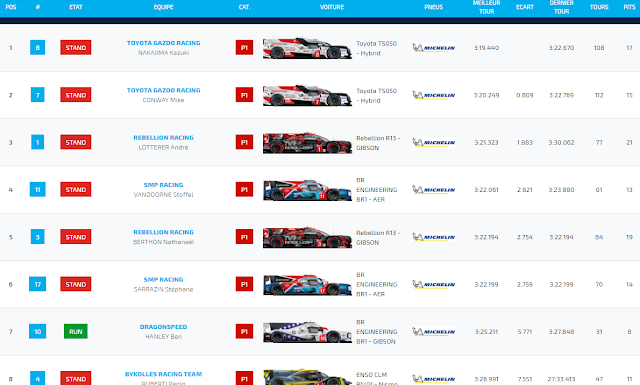
Task: Click the P1 category badge for Hanley
Action: pyautogui.click(x=244, y=332)
